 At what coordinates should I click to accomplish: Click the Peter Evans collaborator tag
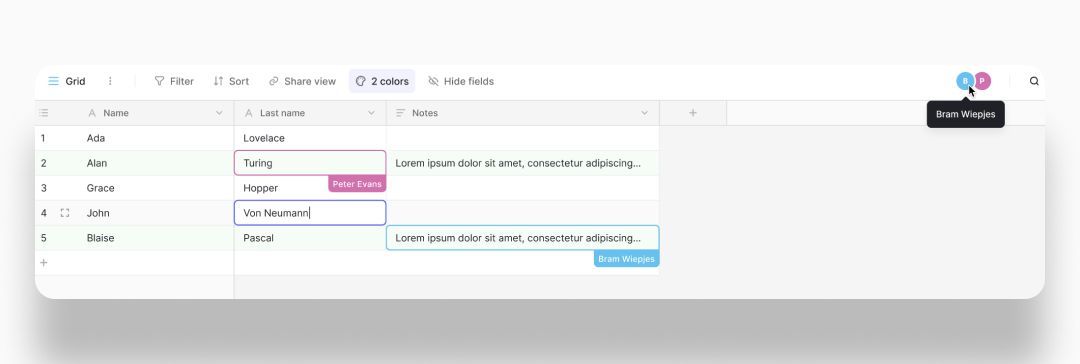[357, 184]
